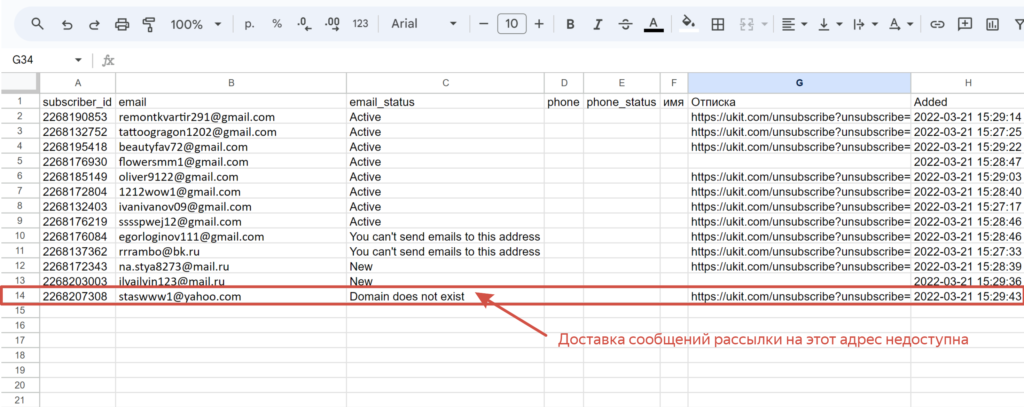Select the column G header
1024x407 pixels.
pos(799,82)
